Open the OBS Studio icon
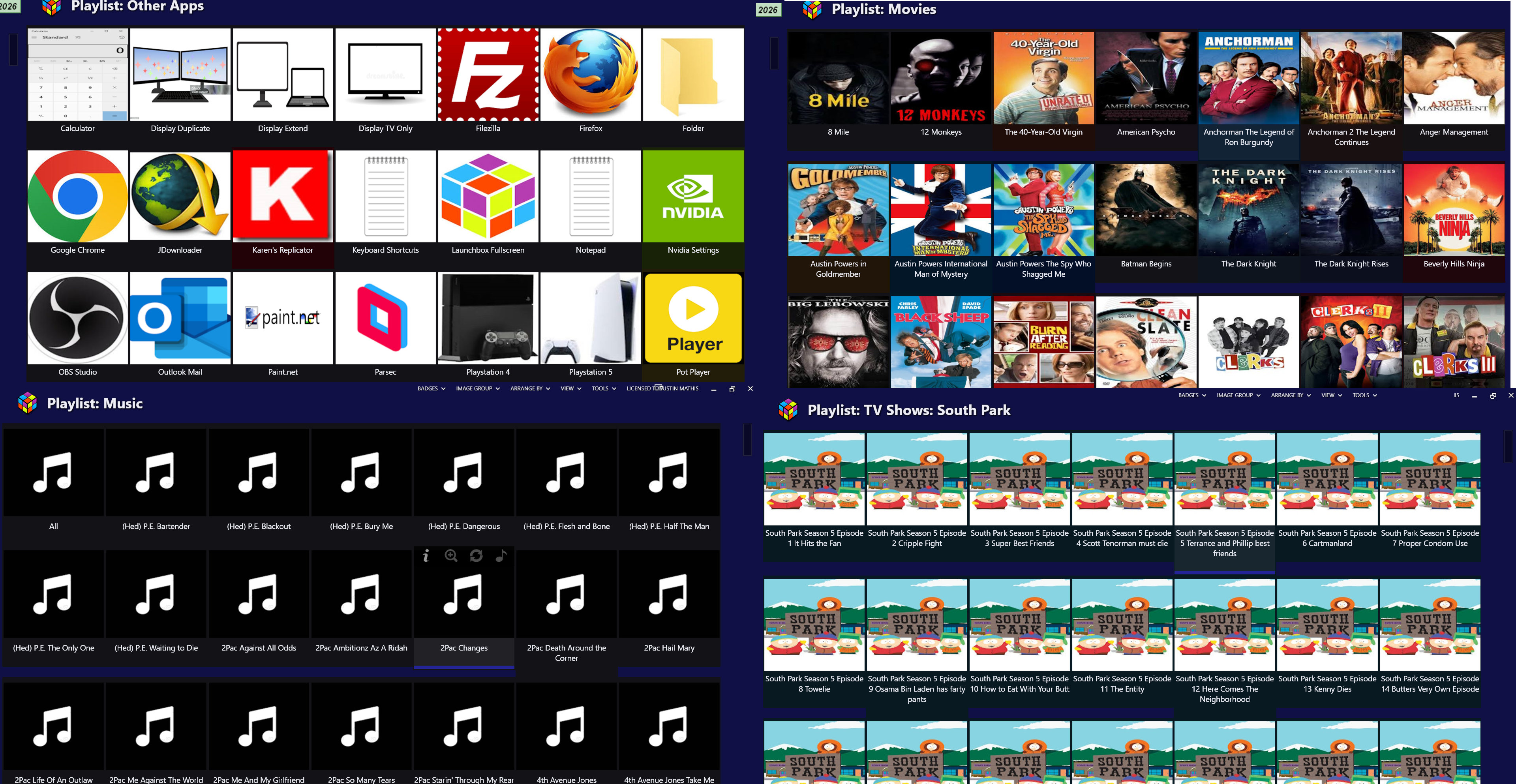Screen dimensions: 1516x784 pos(77,319)
